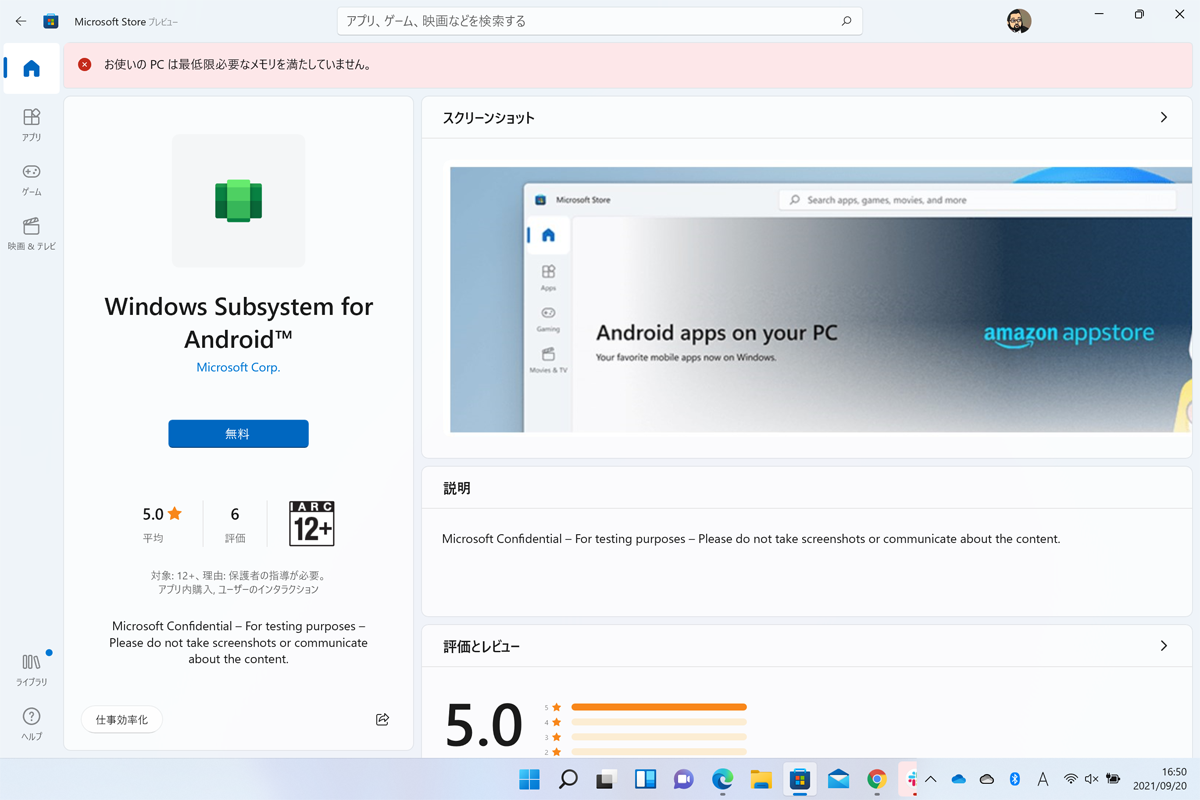The width and height of the screenshot is (1200, 800).
Task: Click the search box for apps and games
Action: tap(600, 21)
